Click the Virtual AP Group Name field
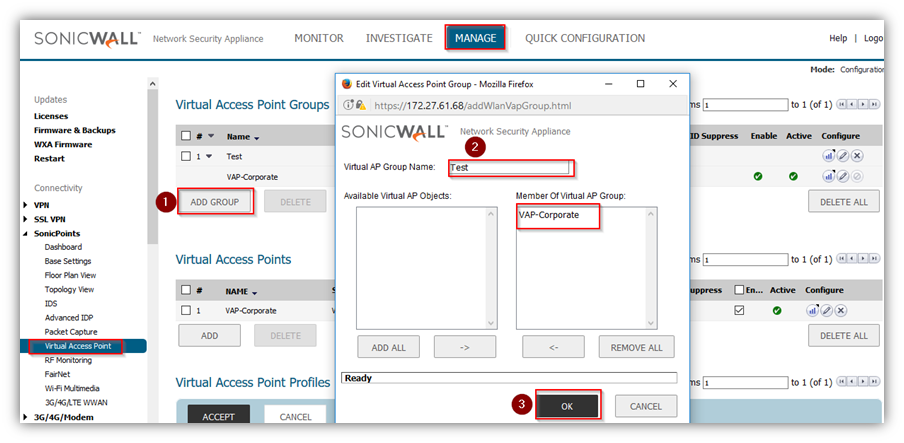The image size is (904, 443). pos(510,168)
